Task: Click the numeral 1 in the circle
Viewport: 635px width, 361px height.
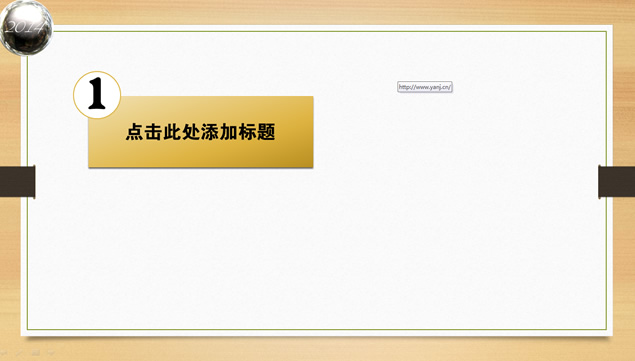Action: pos(96,94)
